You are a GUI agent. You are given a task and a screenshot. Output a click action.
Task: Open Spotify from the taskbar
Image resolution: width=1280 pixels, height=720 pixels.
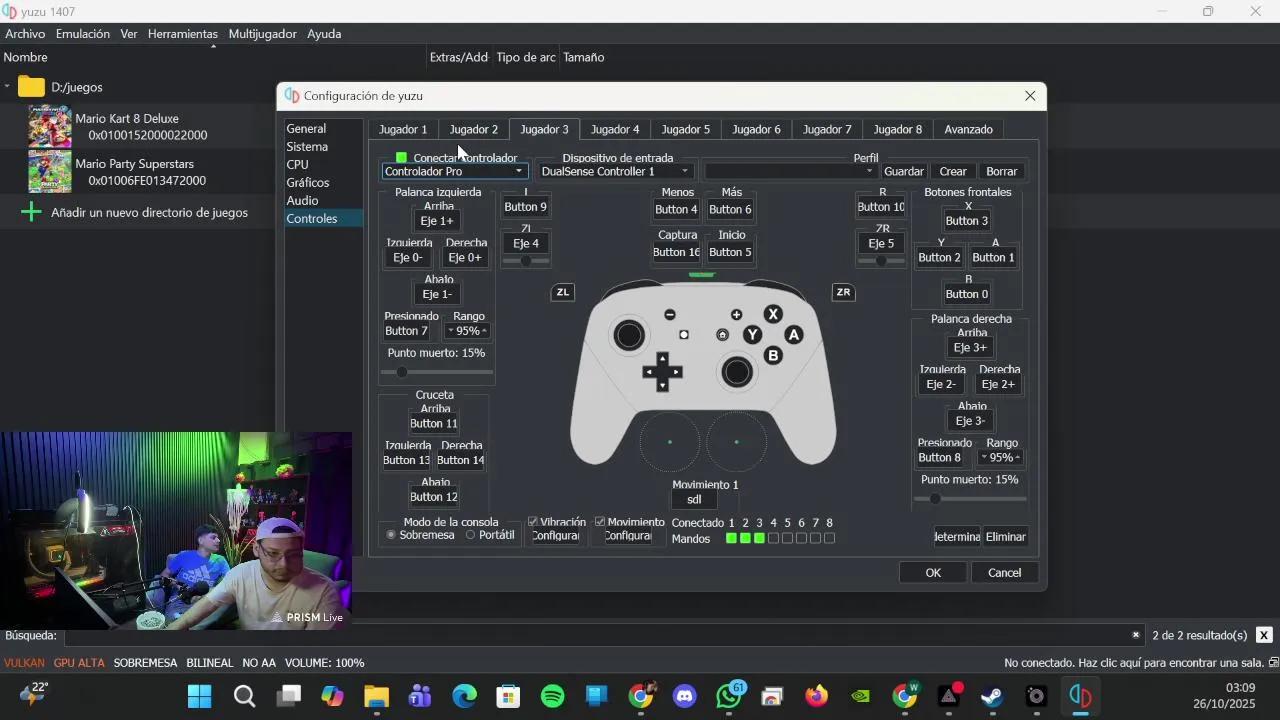click(553, 696)
